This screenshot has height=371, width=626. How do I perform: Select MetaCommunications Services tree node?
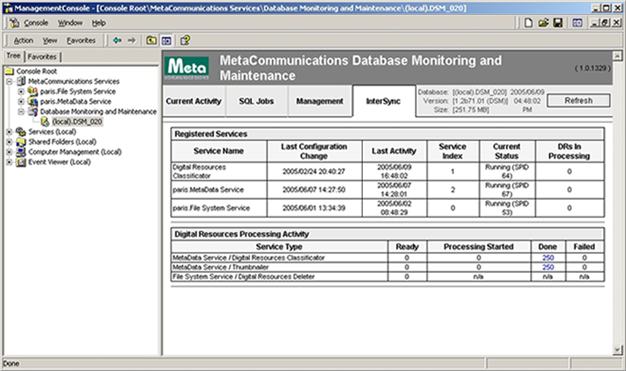point(73,81)
